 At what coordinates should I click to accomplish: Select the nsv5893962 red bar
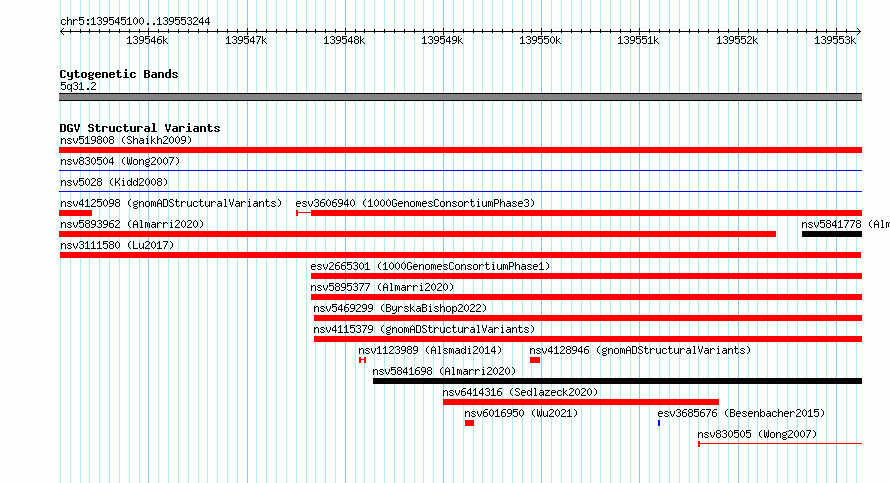point(417,234)
